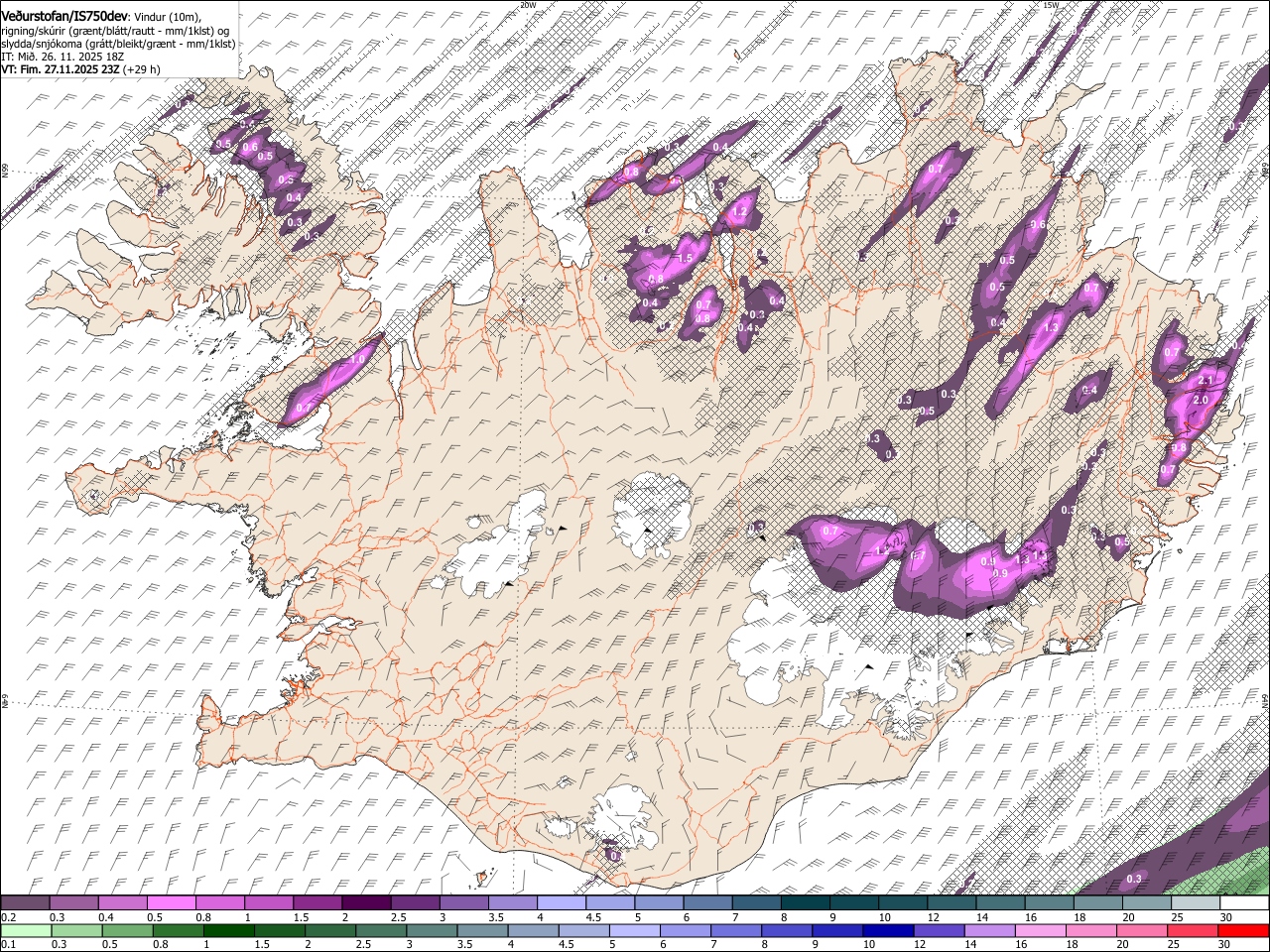Click the Veðurstofan/IS750dev title text
This screenshot has height=952, width=1270.
point(63,16)
